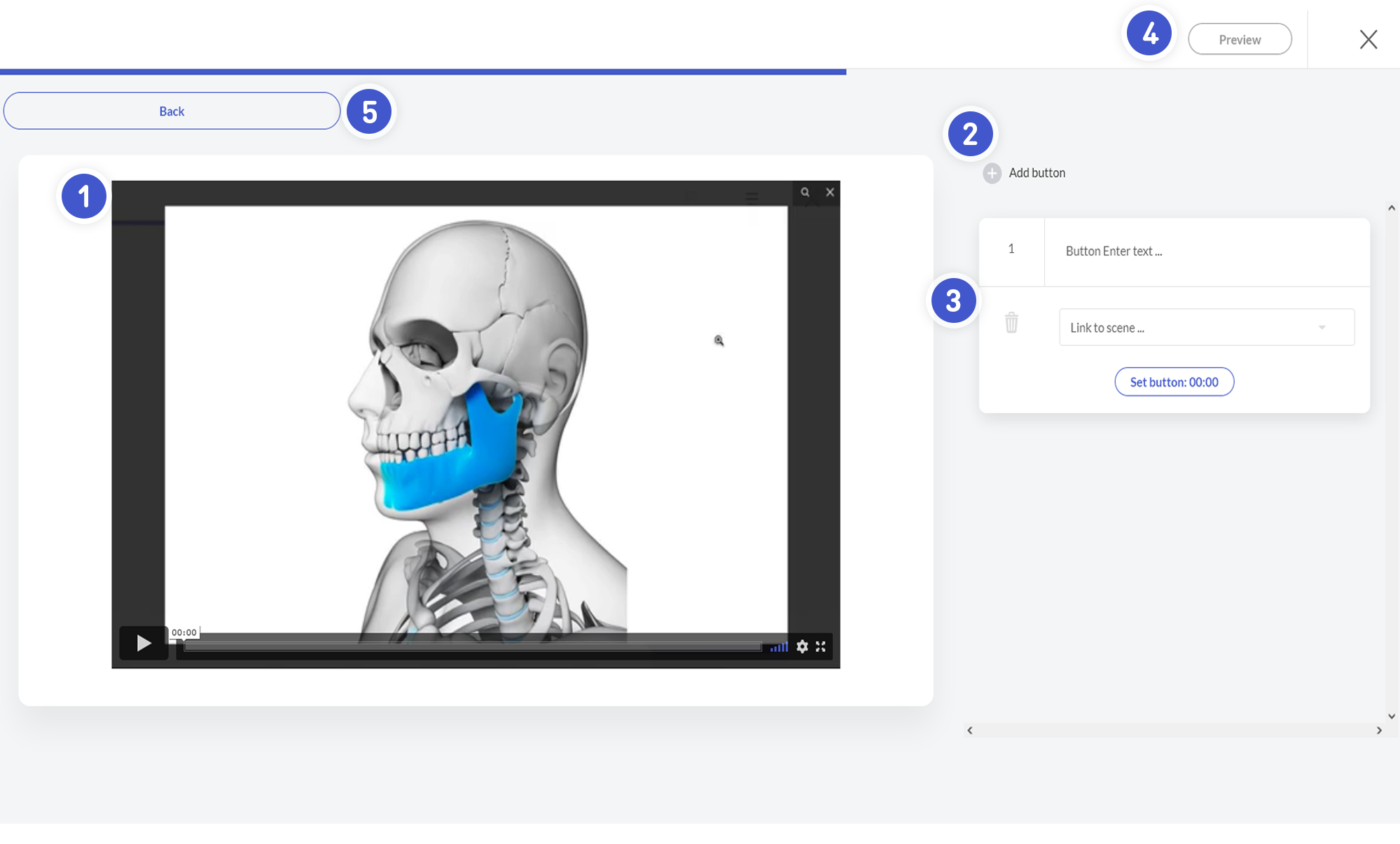Go Back to previous step

172,111
